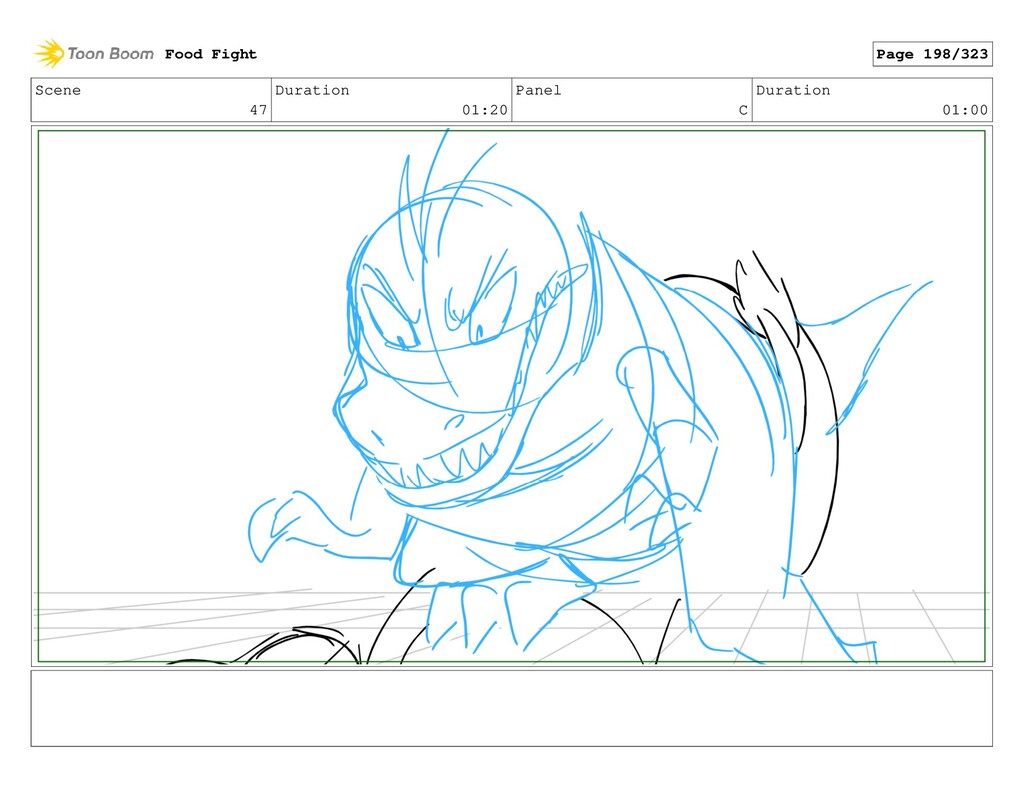Click the panel Duration value 01:00

click(x=965, y=110)
